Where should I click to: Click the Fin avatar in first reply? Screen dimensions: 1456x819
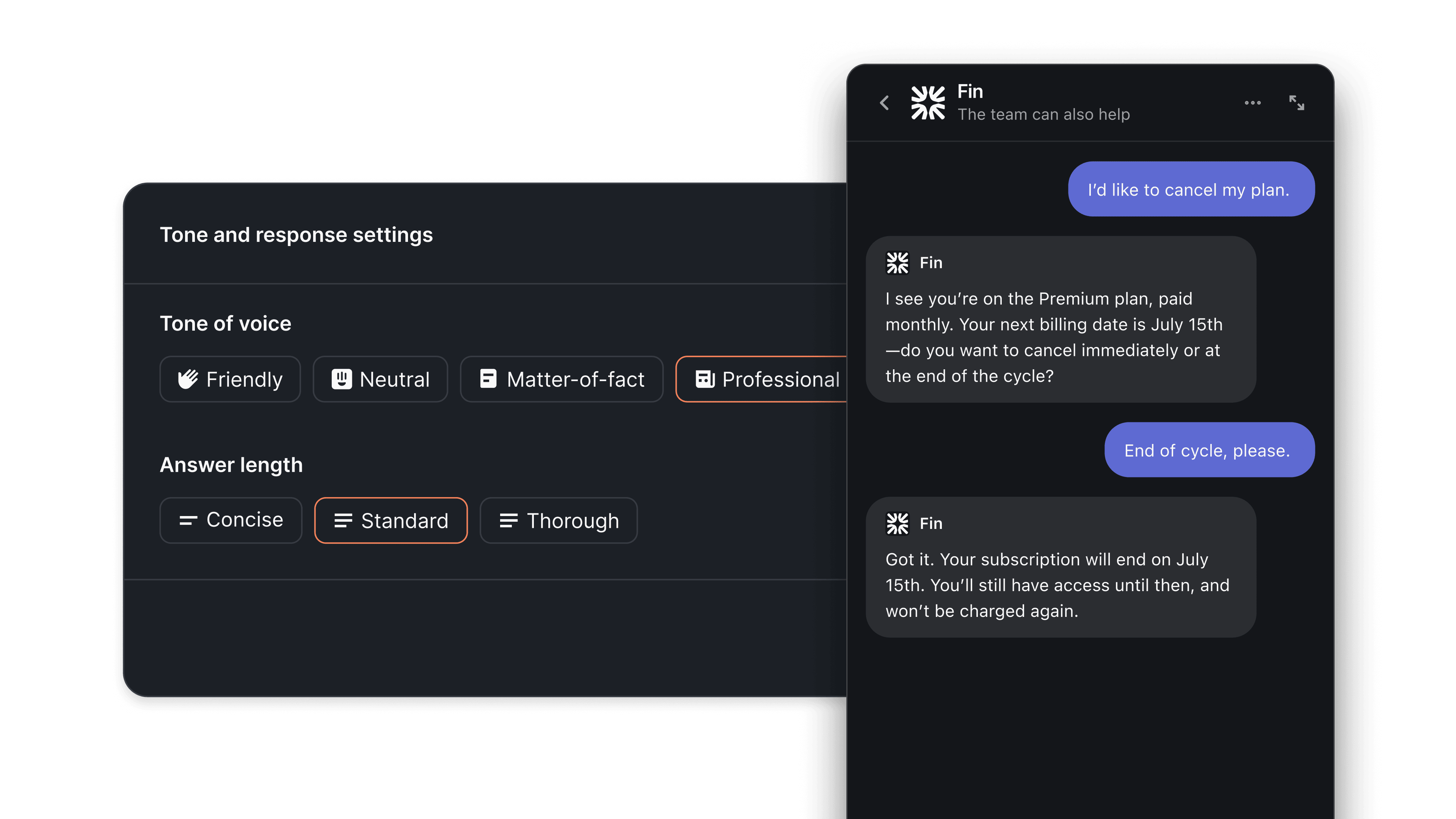897,263
